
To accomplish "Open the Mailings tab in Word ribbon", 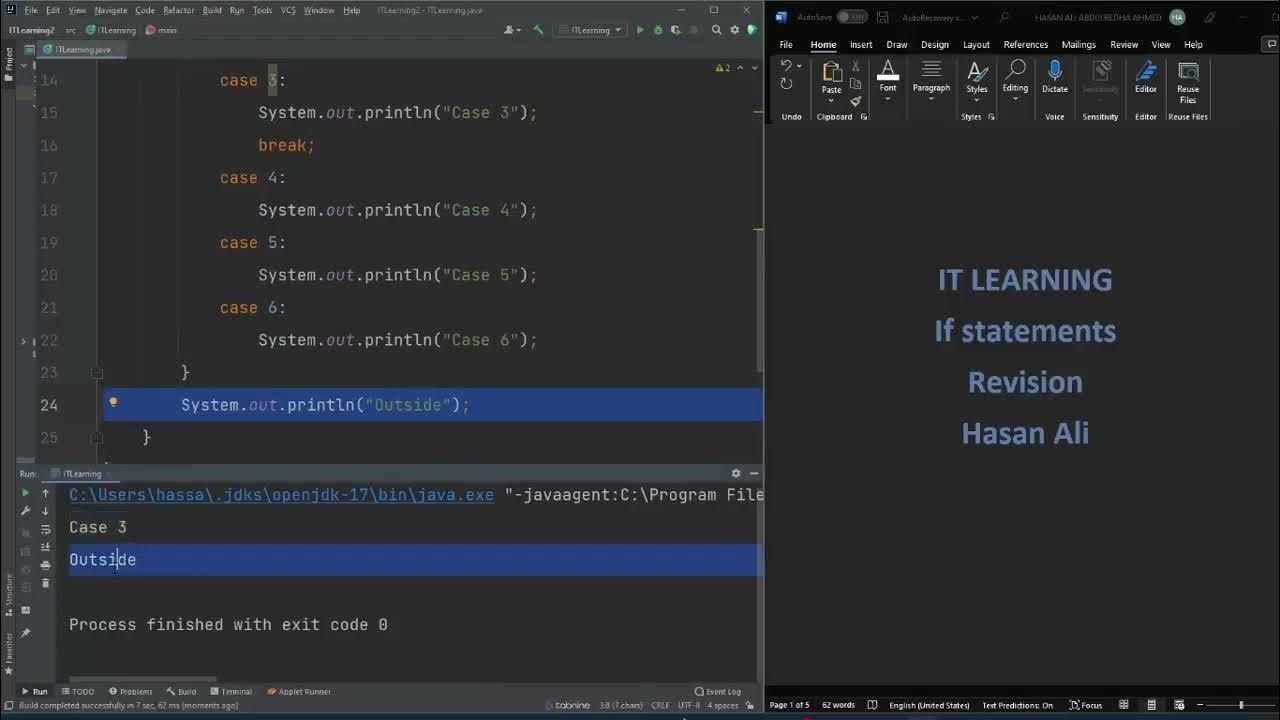I will [x=1079, y=45].
